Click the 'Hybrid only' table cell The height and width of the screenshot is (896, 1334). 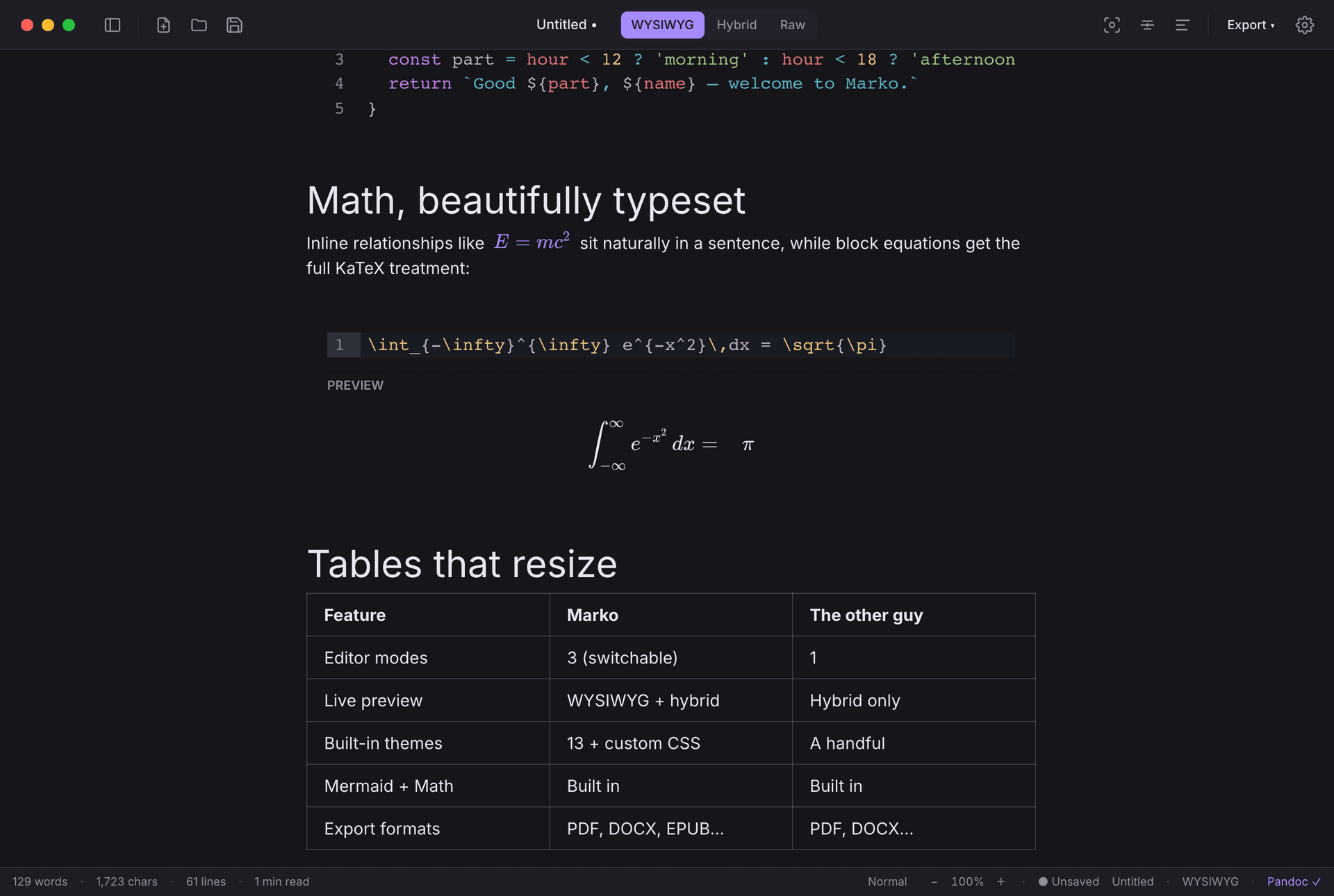click(x=914, y=700)
